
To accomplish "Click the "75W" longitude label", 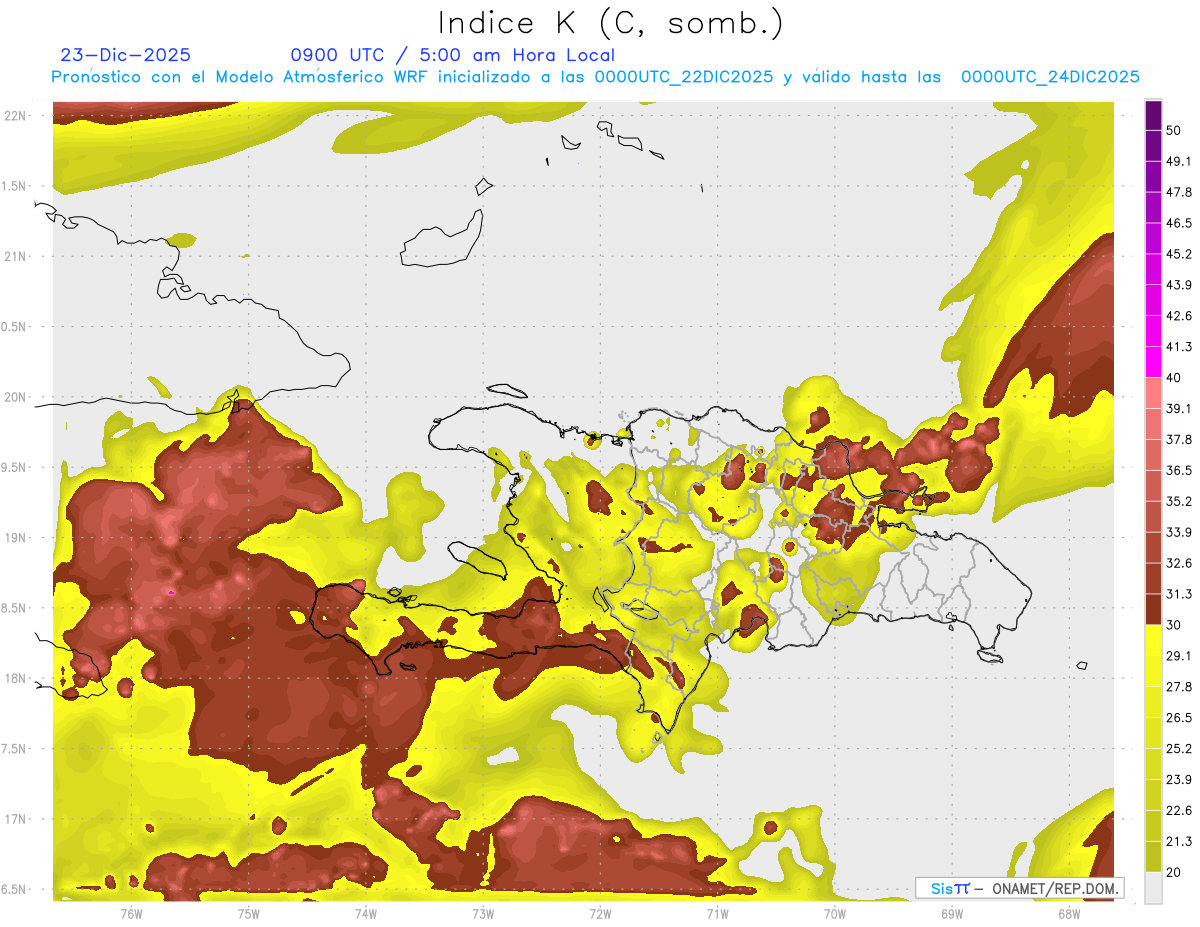I will (x=249, y=913).
